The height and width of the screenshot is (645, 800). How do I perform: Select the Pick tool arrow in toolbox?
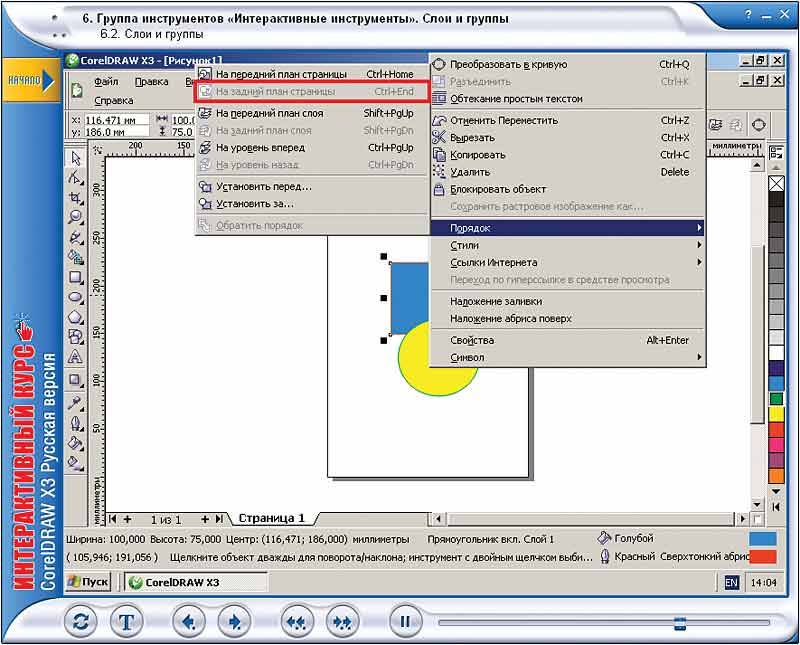[75, 158]
